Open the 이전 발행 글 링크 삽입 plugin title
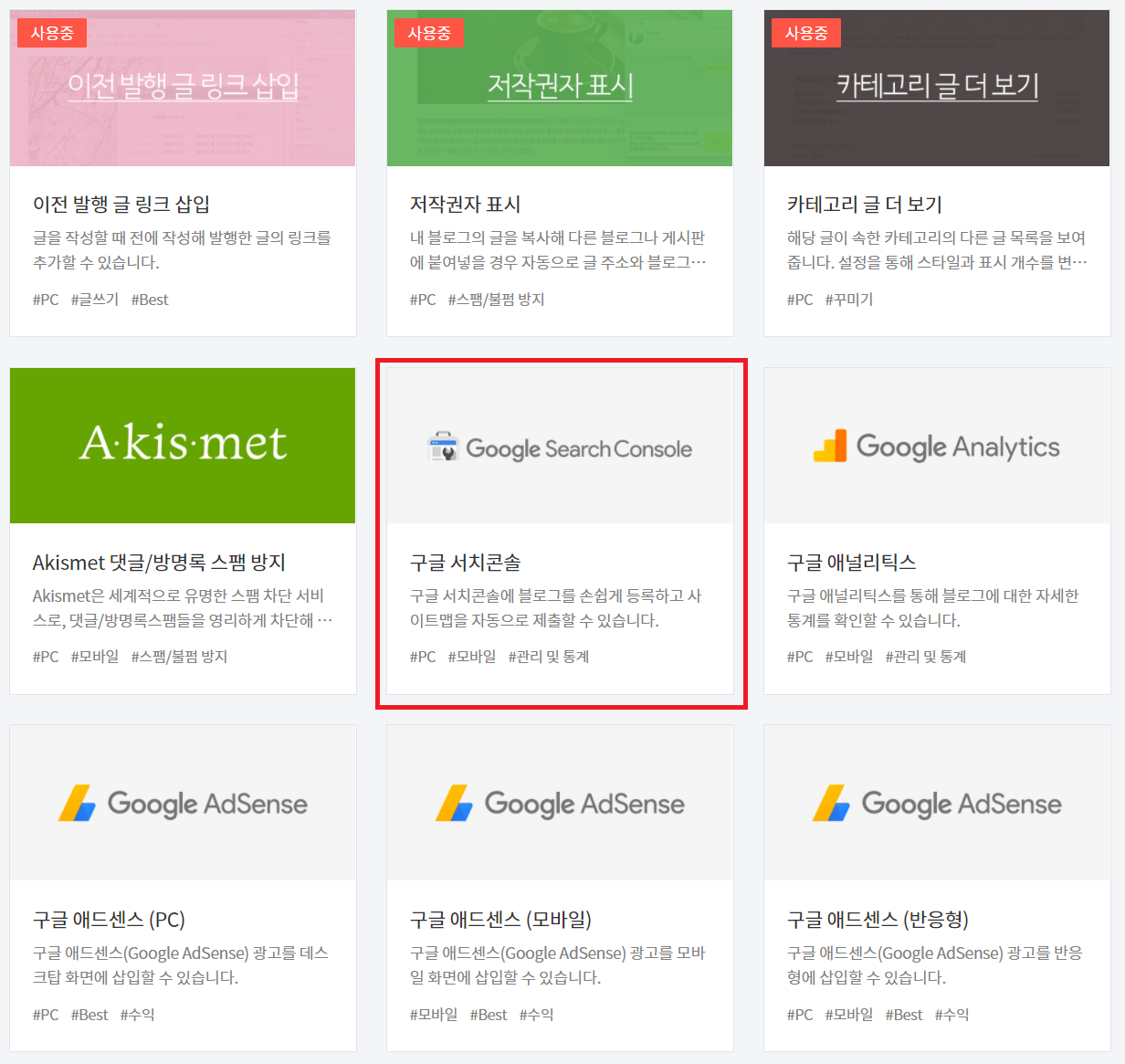 (121, 205)
